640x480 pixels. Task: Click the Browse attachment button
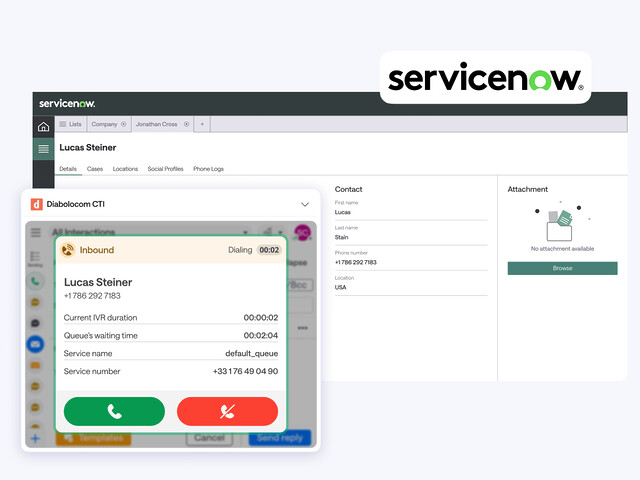tap(562, 268)
